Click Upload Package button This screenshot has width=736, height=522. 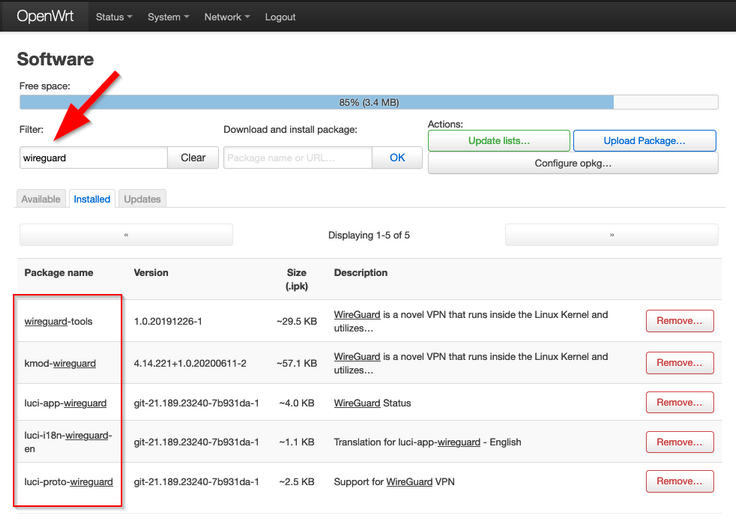click(x=644, y=141)
